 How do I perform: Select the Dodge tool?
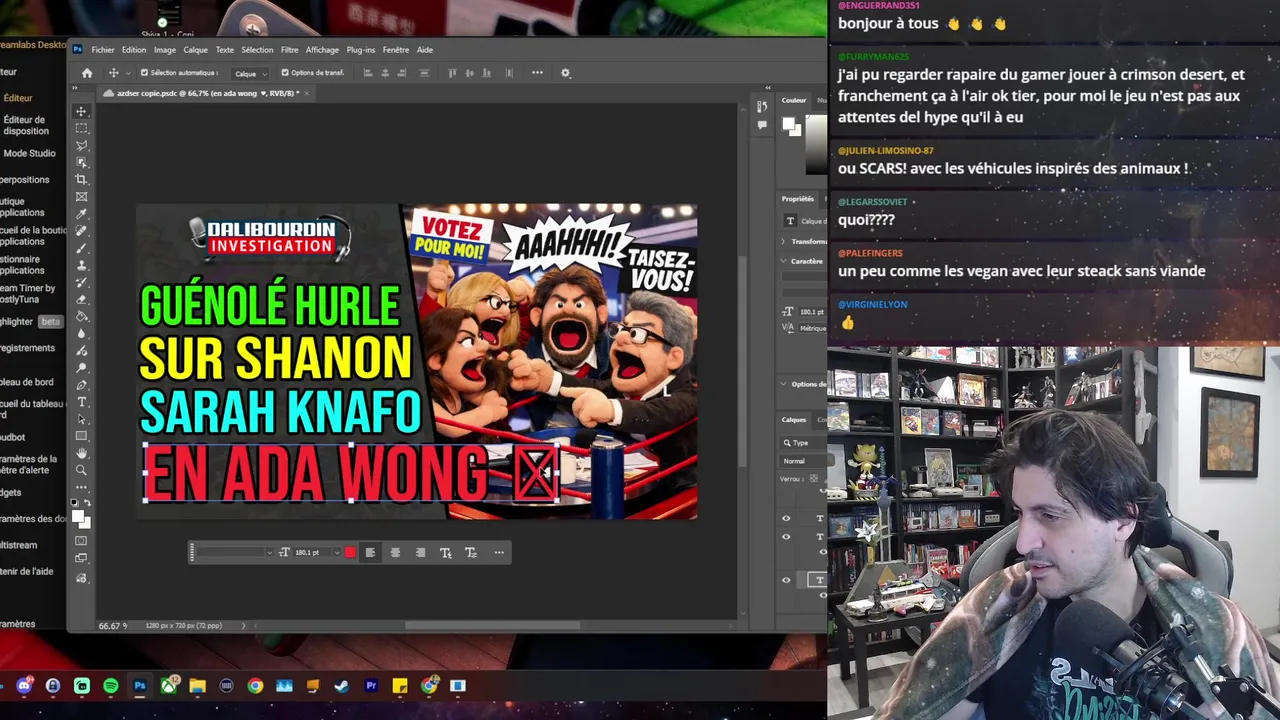click(81, 367)
